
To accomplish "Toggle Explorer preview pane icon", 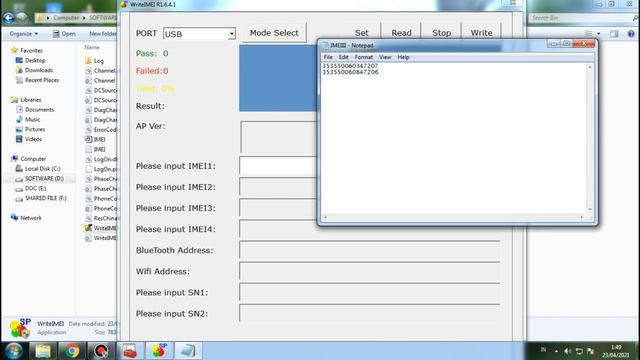I will tap(614, 34).
